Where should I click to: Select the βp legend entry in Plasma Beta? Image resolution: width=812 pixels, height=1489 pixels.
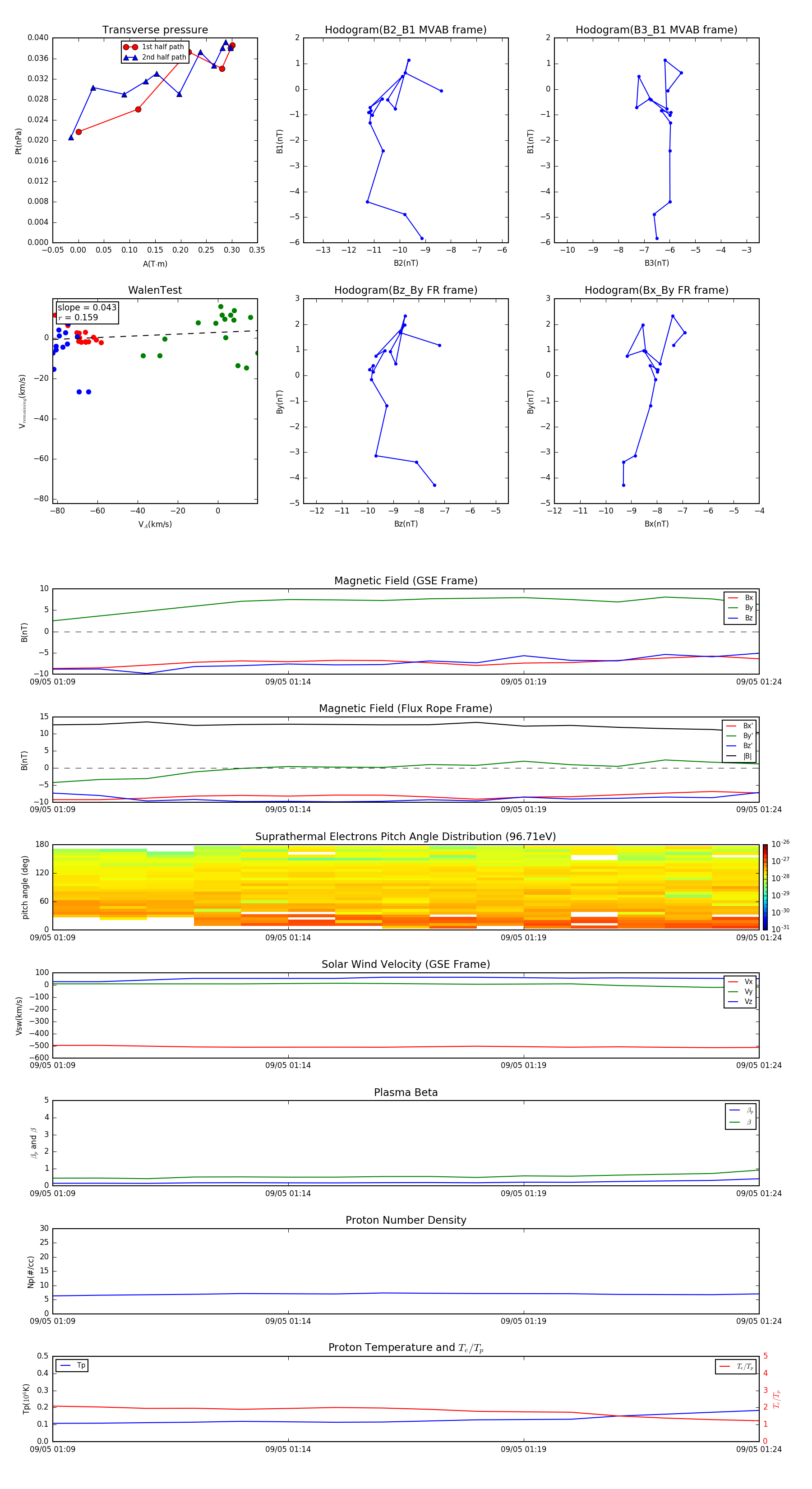pos(741,1110)
